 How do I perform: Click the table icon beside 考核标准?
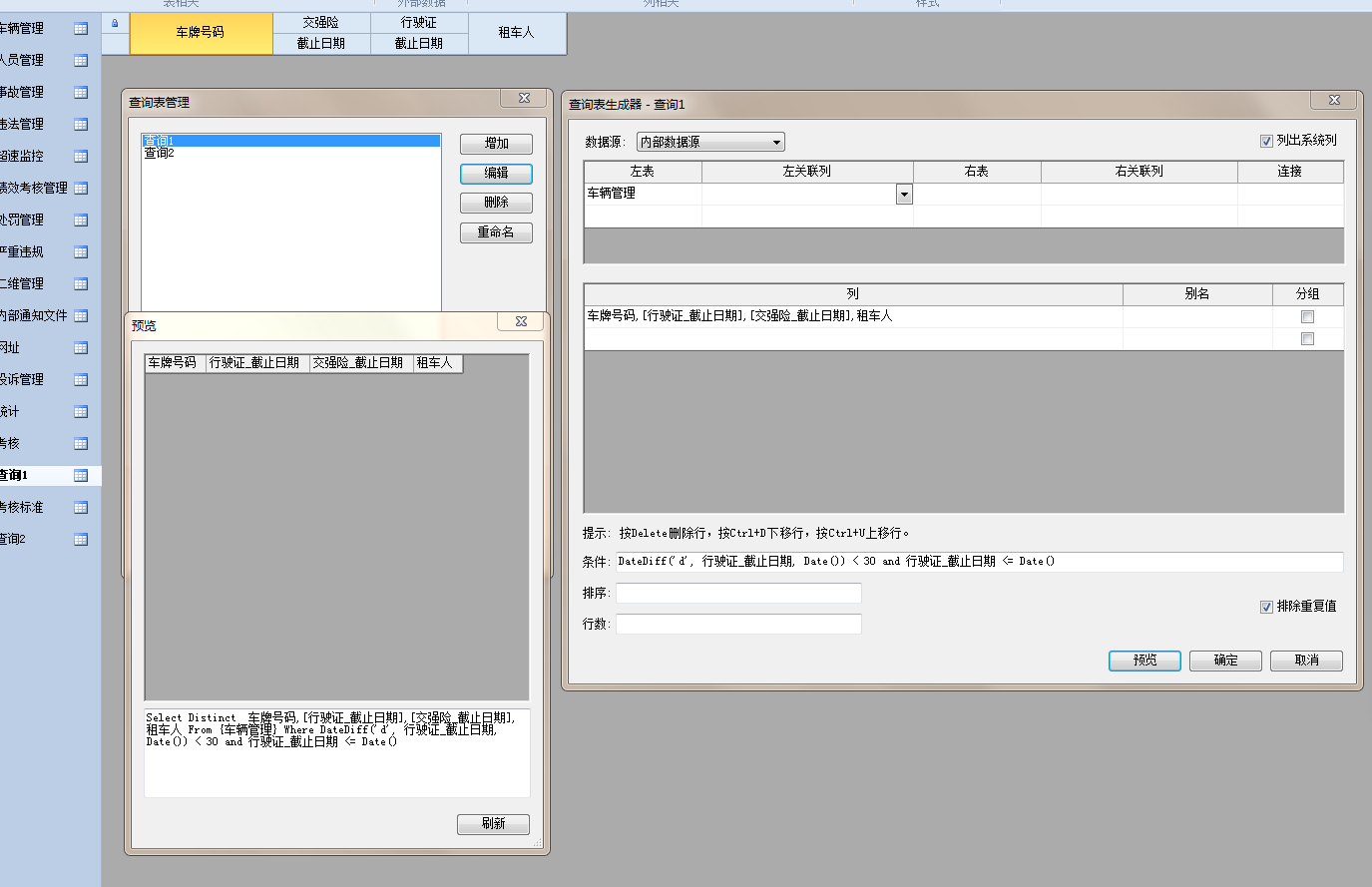[81, 508]
